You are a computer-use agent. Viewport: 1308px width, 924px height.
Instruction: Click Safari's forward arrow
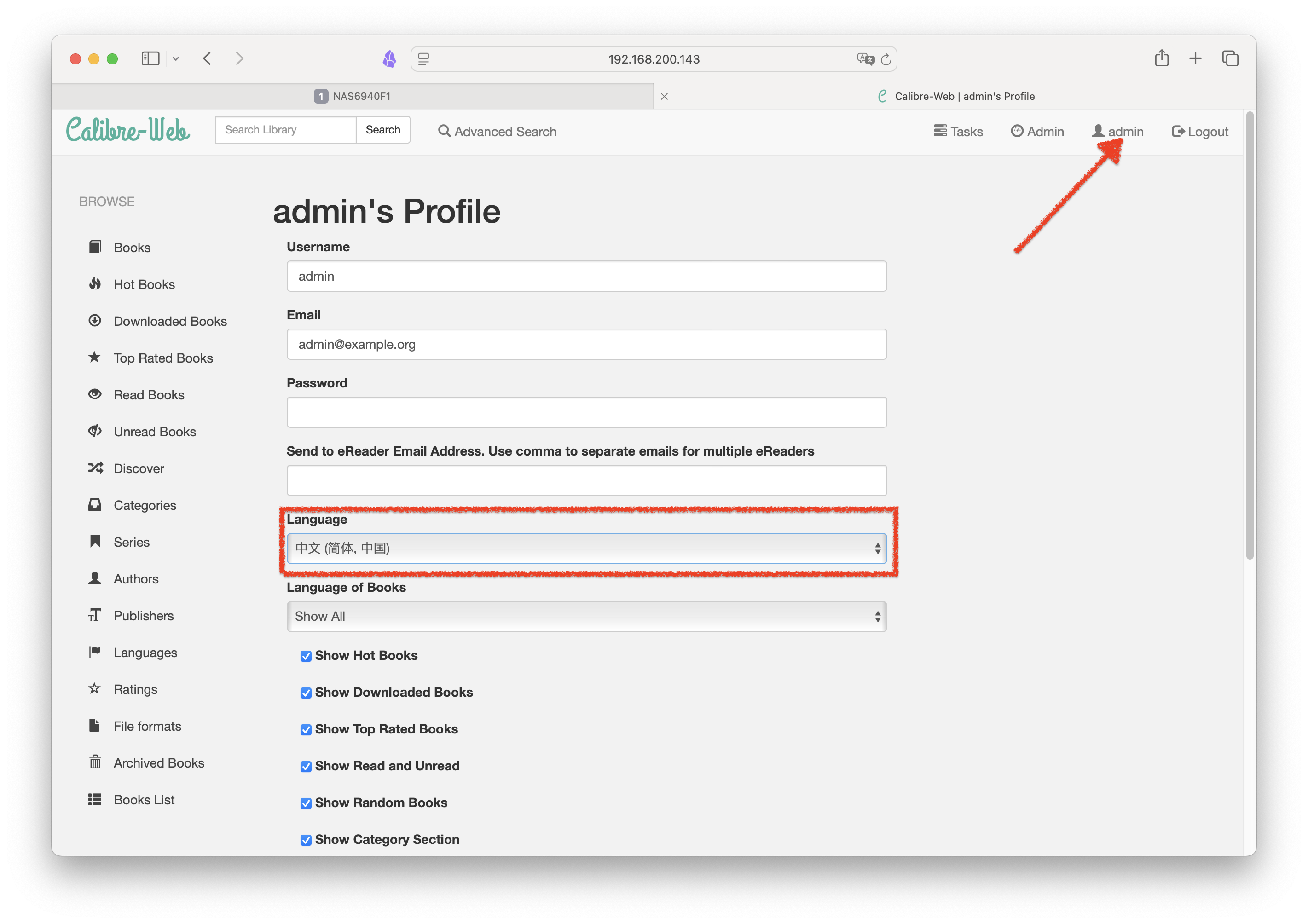coord(240,59)
